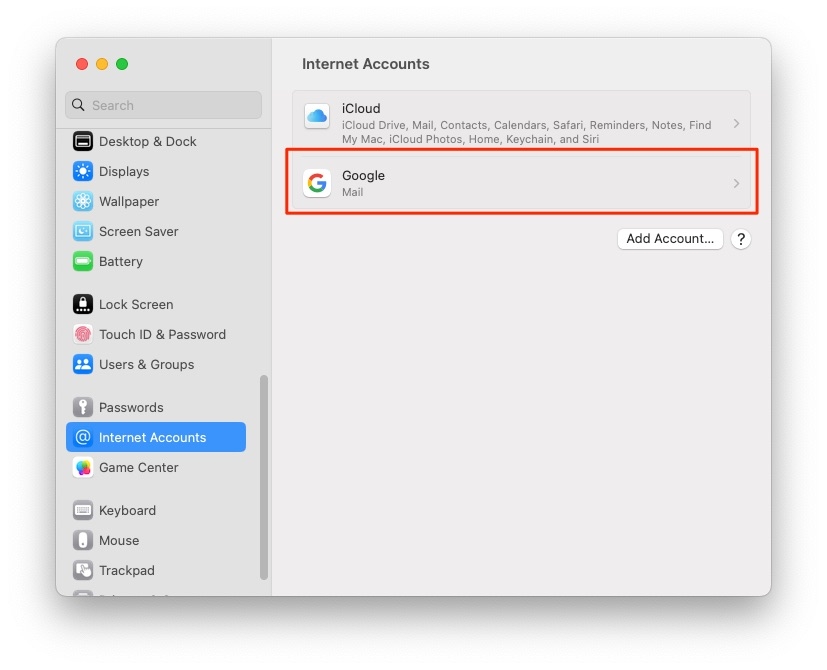Open the Passwords pane label
The image size is (827, 670).
[x=131, y=407]
